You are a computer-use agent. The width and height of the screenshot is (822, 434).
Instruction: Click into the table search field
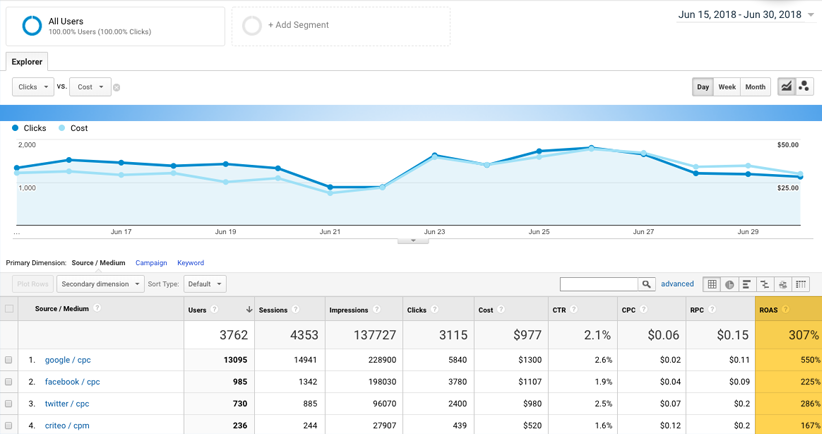(x=598, y=284)
